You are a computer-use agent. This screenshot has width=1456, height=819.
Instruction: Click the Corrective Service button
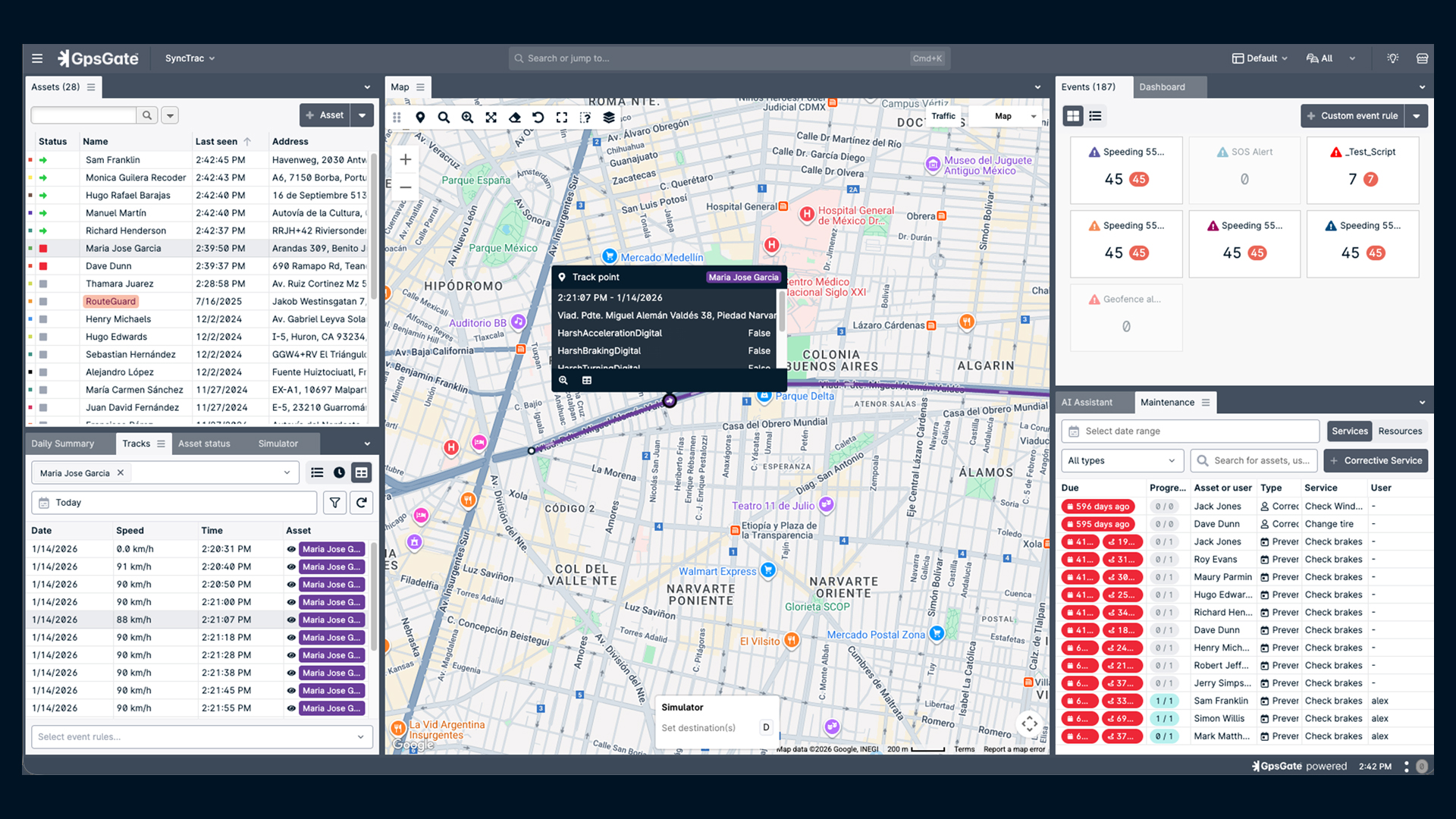pos(1376,460)
